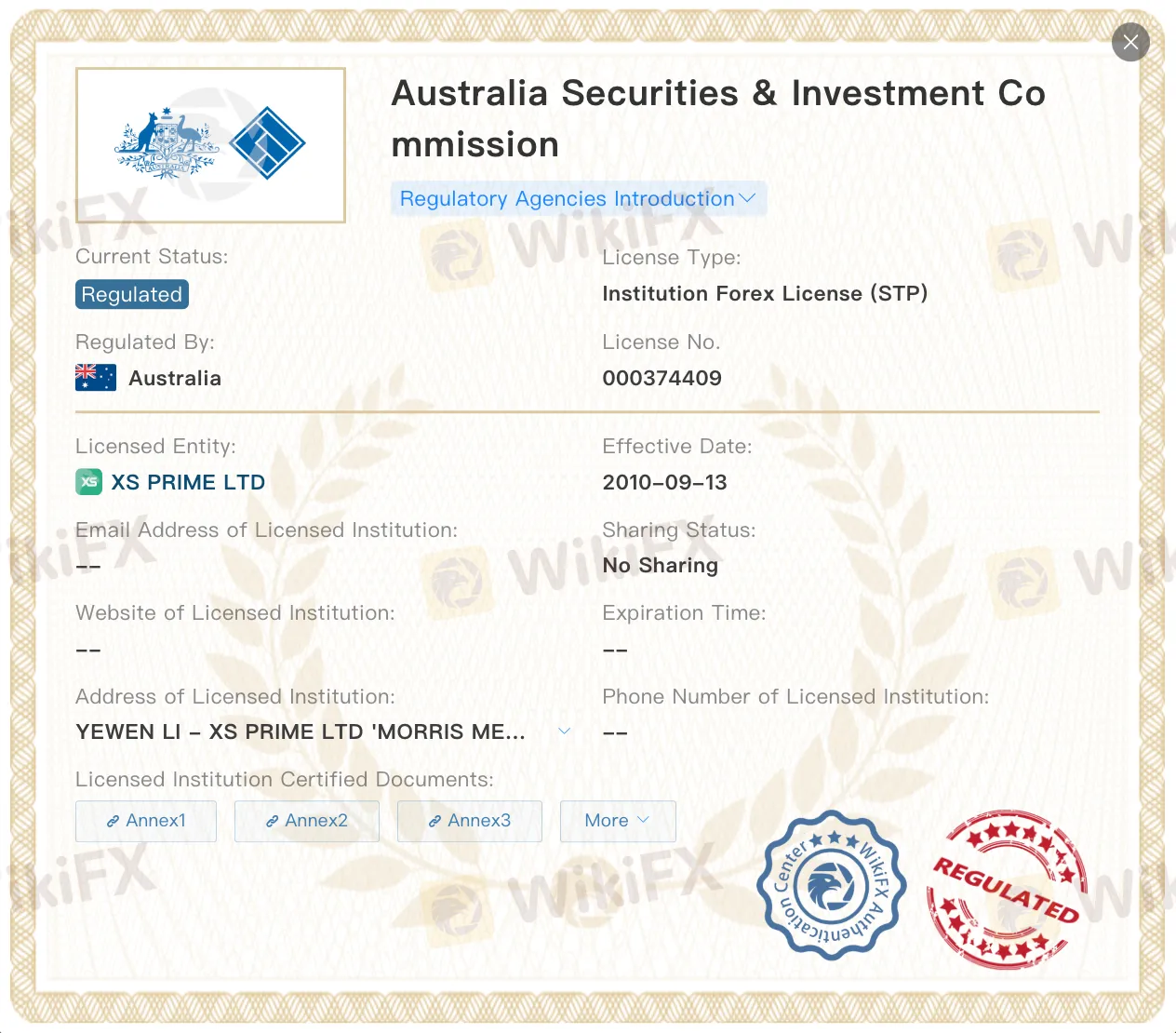Click the No Sharing status value
The width and height of the screenshot is (1176, 1033).
tap(661, 566)
